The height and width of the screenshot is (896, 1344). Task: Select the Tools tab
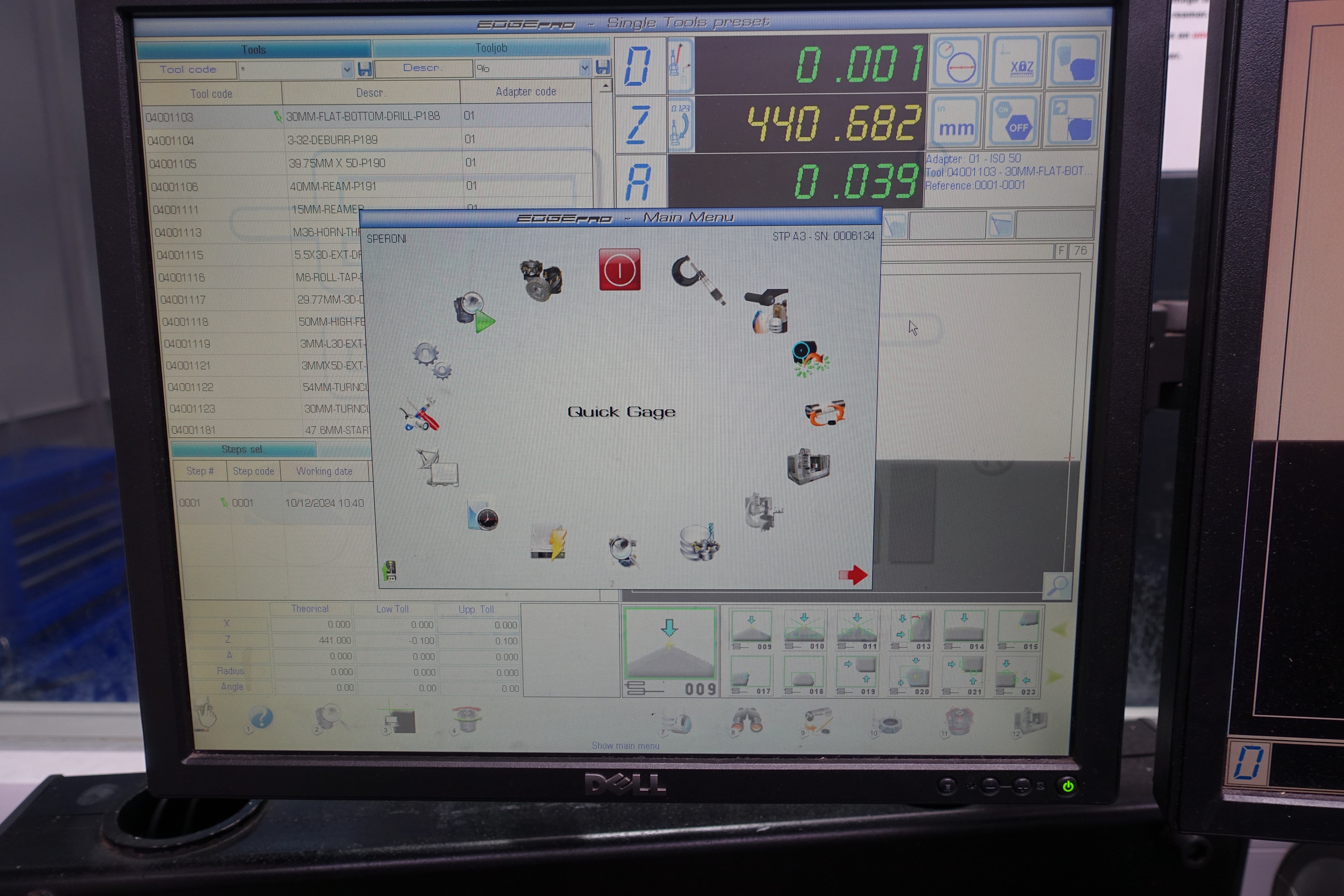pyautogui.click(x=253, y=50)
